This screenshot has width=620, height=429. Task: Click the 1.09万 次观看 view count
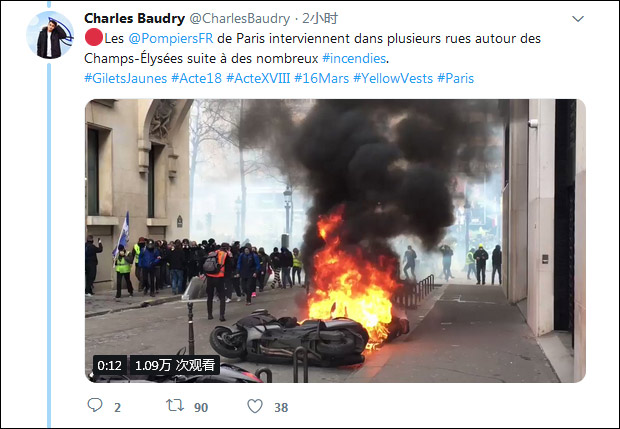pos(175,365)
